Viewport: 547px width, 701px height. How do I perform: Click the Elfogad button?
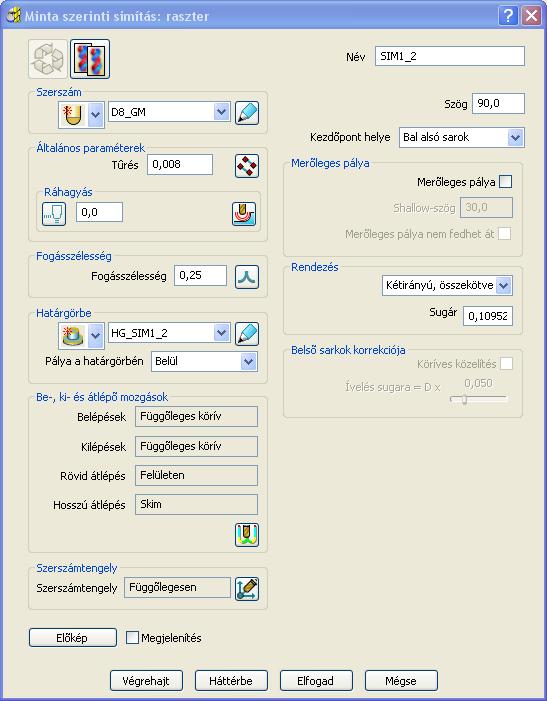[316, 680]
